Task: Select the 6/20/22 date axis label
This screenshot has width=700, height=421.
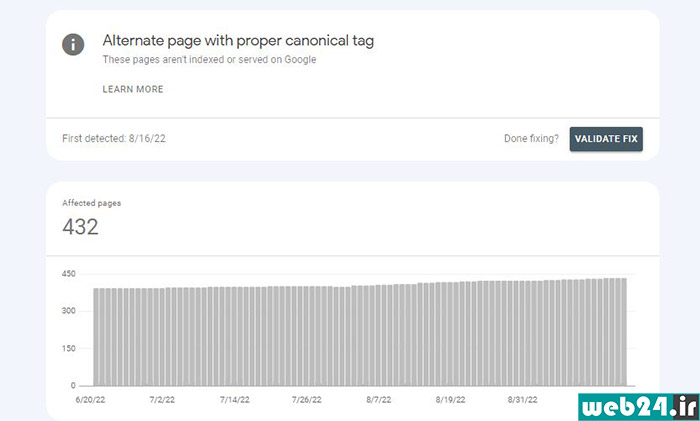Action: 91,400
